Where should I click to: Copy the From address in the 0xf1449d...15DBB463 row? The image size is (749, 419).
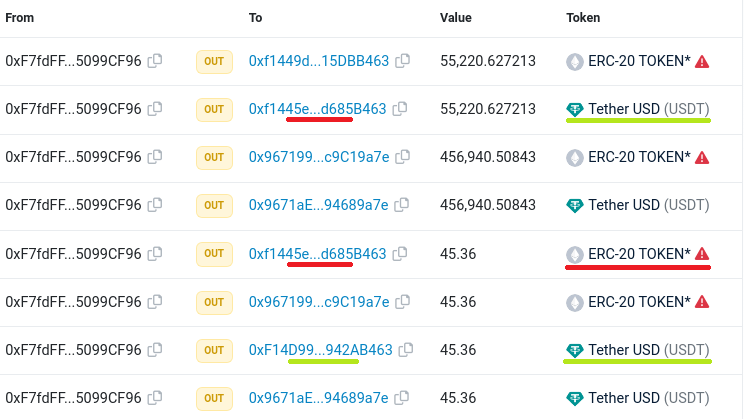pos(155,61)
